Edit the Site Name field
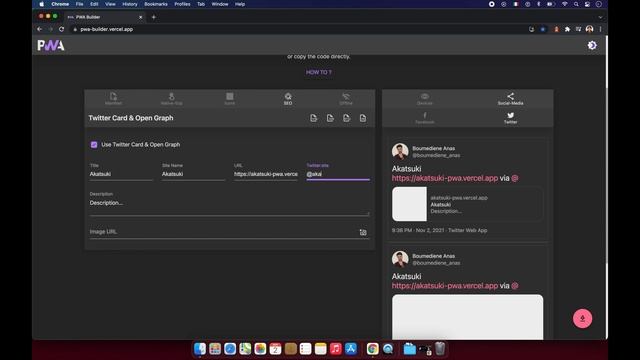The width and height of the screenshot is (640, 360). pyautogui.click(x=193, y=174)
